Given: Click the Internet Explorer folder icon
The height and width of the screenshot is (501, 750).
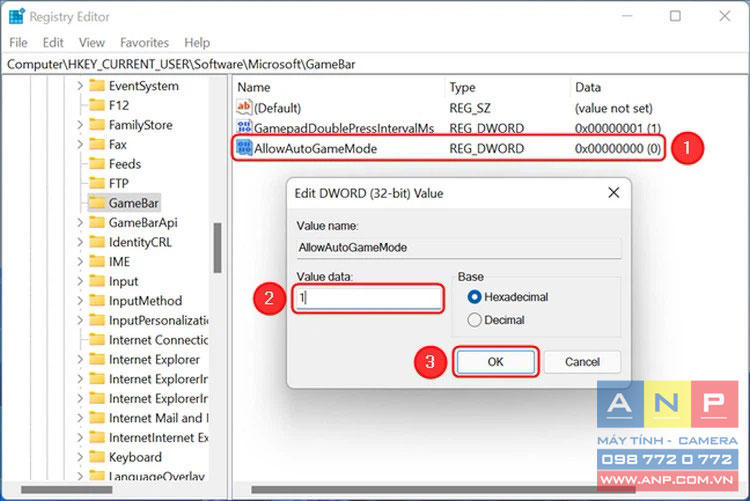Looking at the screenshot, I should point(97,359).
